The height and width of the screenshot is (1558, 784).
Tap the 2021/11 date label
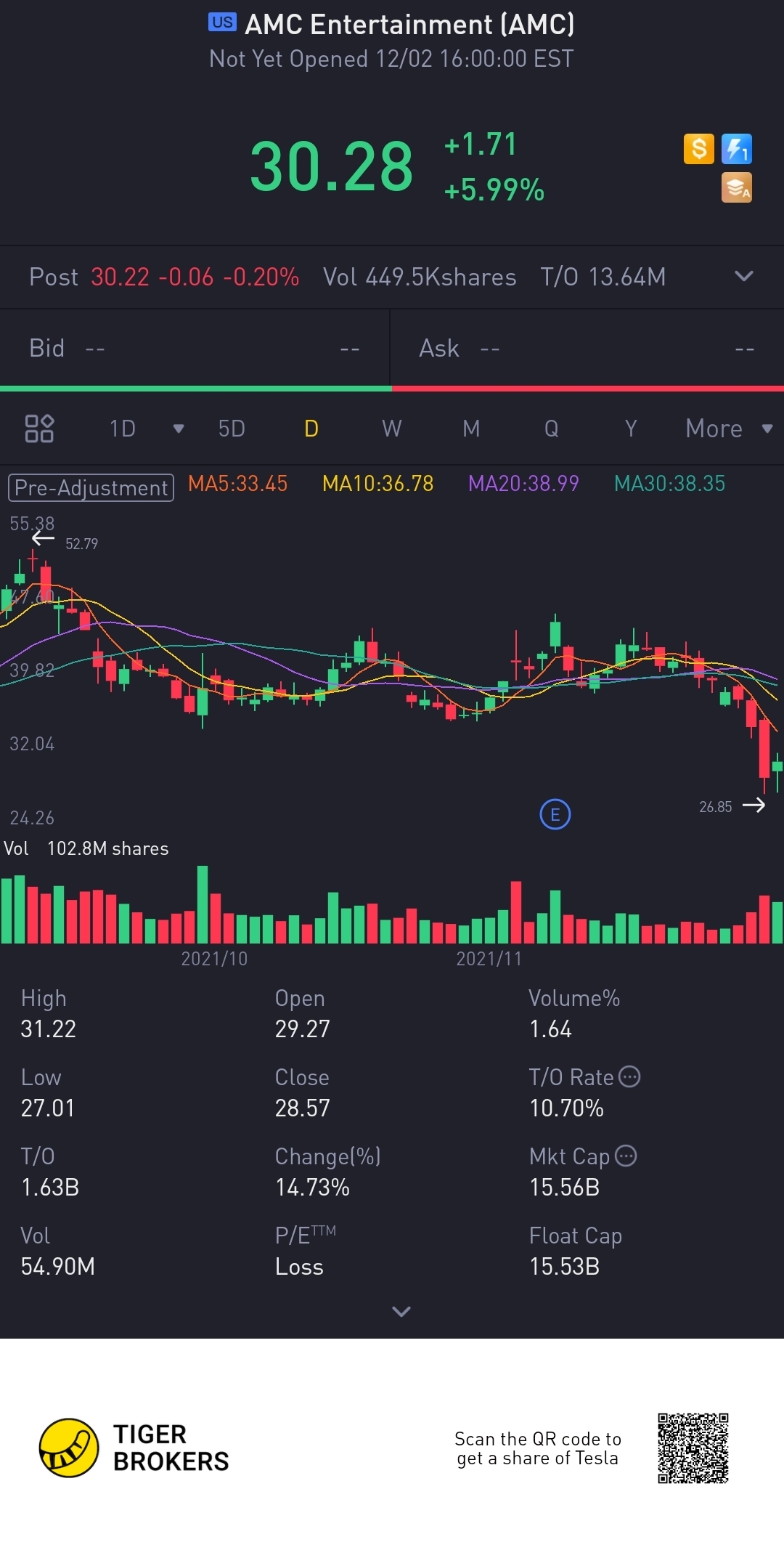[x=489, y=959]
